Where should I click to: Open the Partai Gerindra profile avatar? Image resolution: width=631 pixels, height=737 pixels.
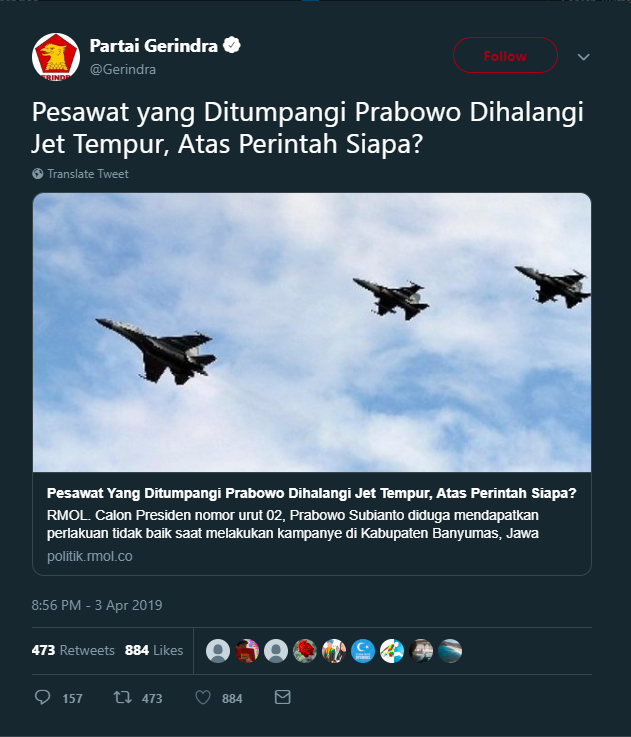pos(56,57)
